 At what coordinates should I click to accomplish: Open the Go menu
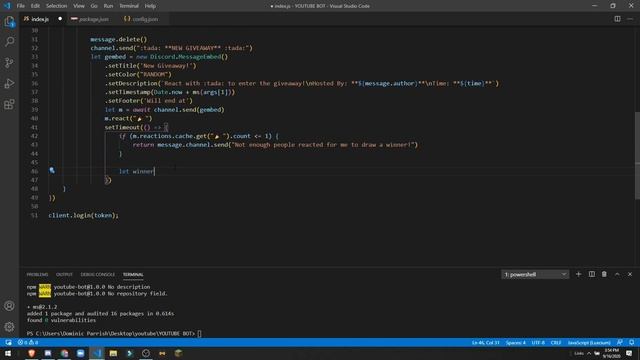[94, 6]
